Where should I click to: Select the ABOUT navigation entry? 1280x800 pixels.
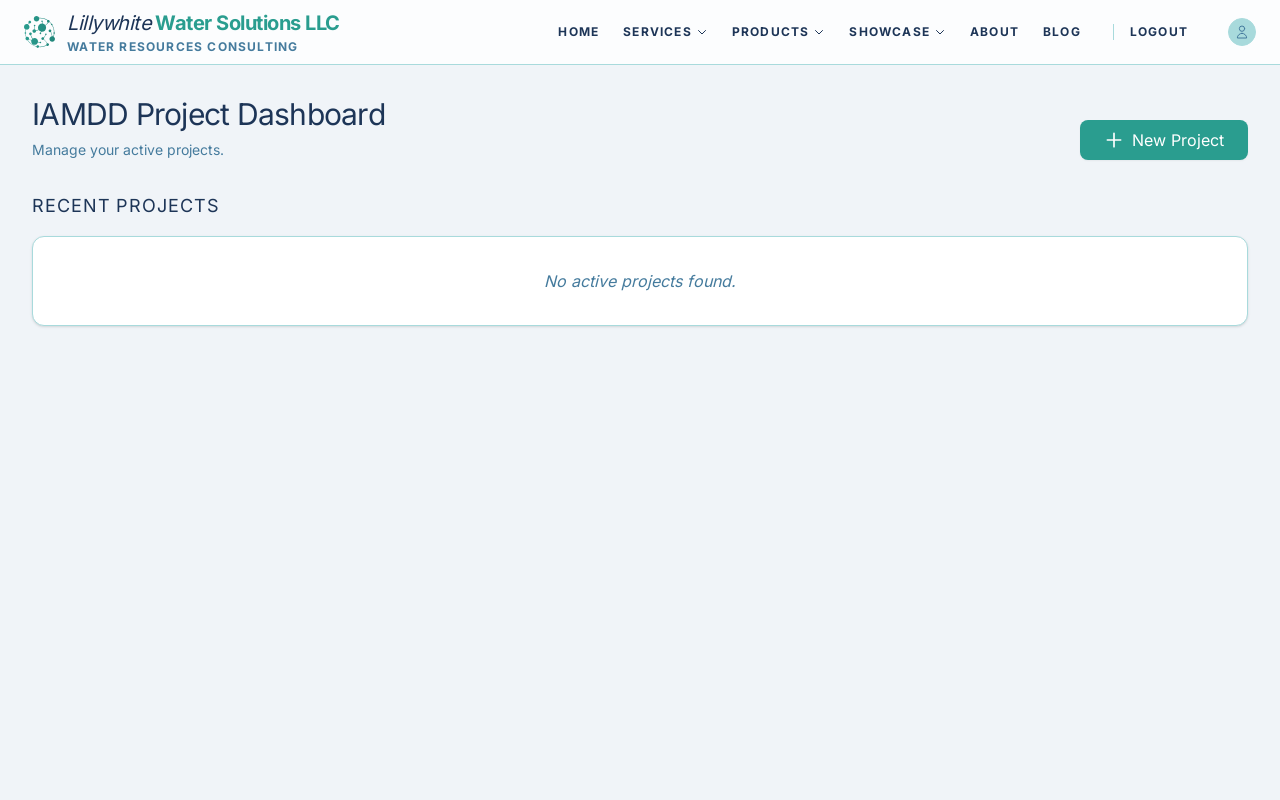coord(994,30)
